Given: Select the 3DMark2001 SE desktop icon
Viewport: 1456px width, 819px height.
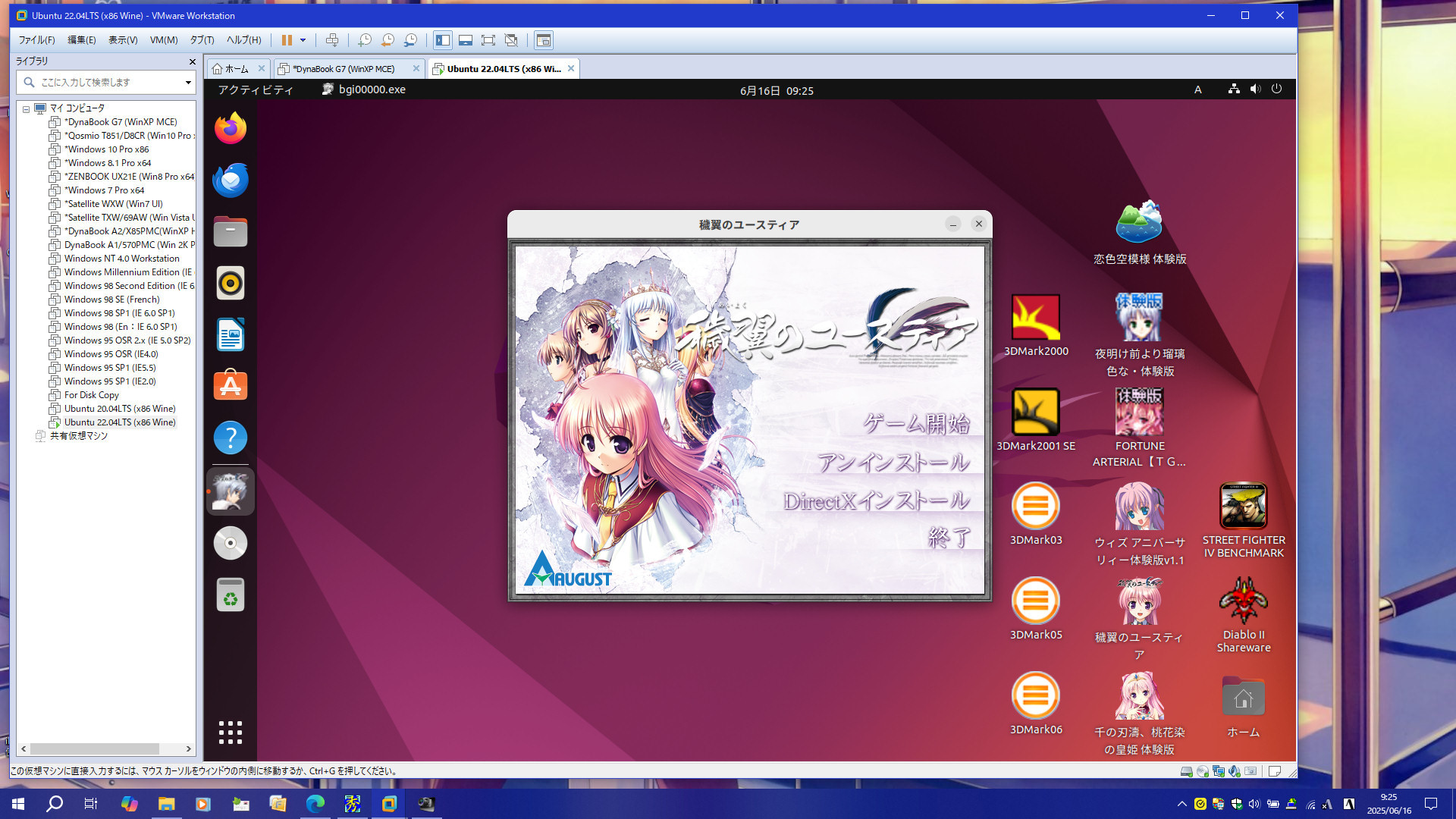Looking at the screenshot, I should tap(1036, 420).
